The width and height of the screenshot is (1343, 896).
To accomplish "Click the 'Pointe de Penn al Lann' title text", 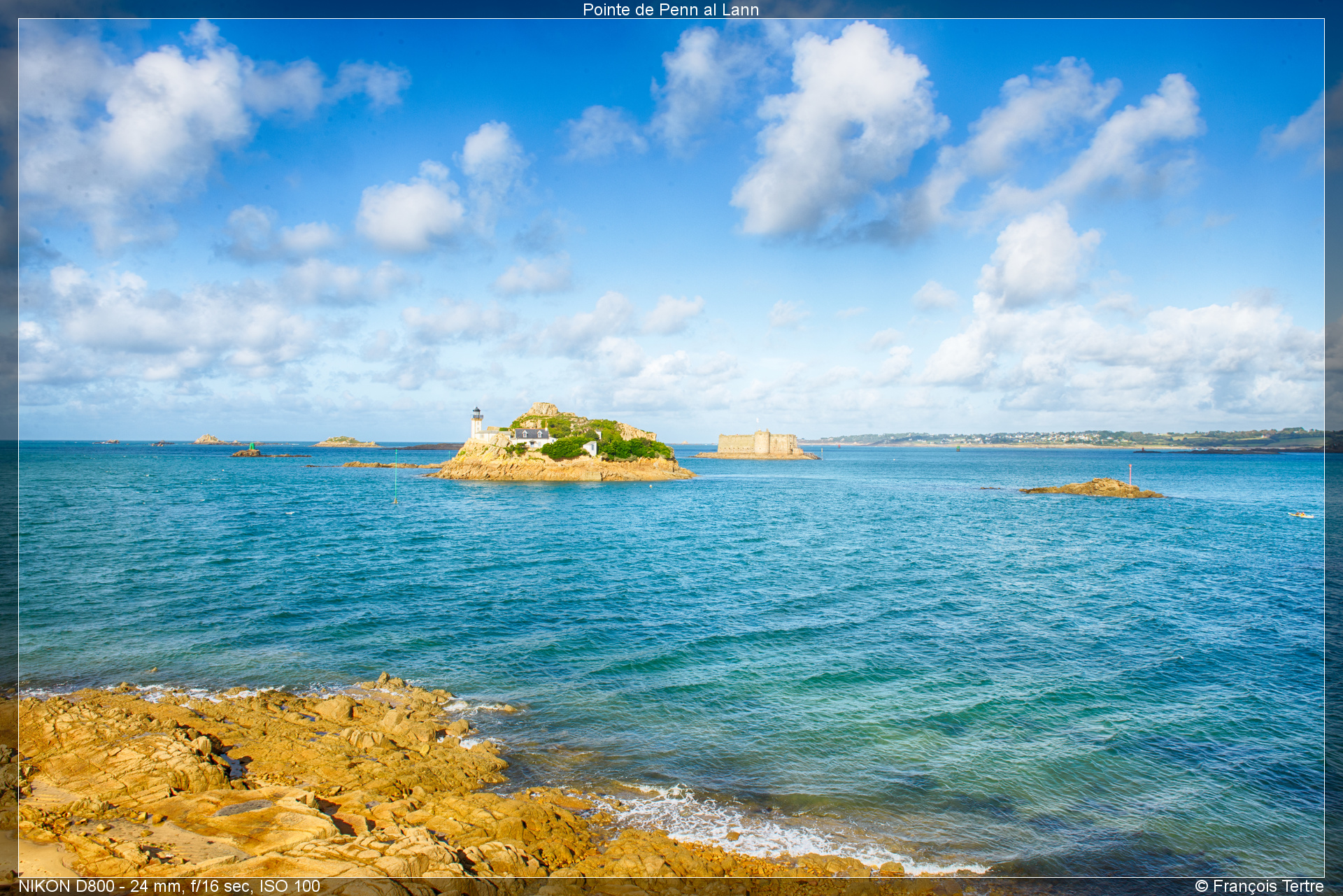I will coord(671,9).
